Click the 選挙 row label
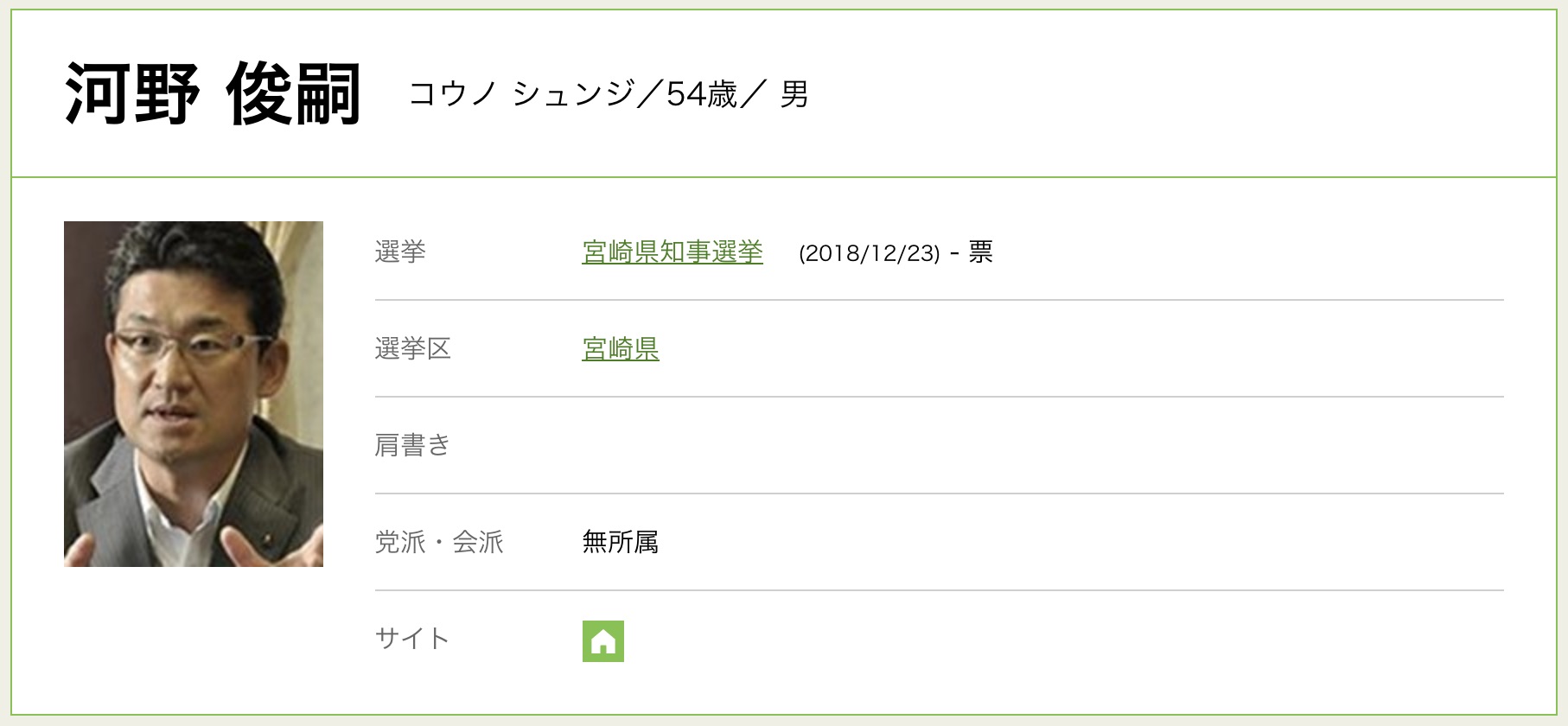This screenshot has width=1568, height=726. (x=400, y=252)
